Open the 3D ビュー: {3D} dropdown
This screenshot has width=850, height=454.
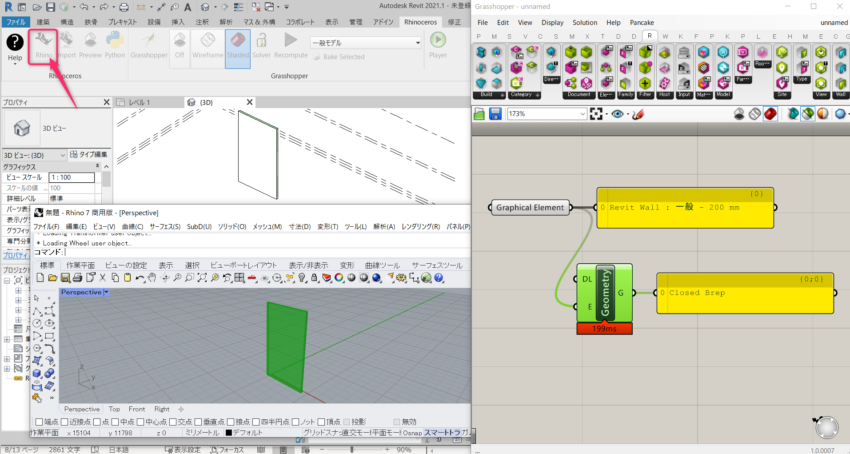(34, 155)
